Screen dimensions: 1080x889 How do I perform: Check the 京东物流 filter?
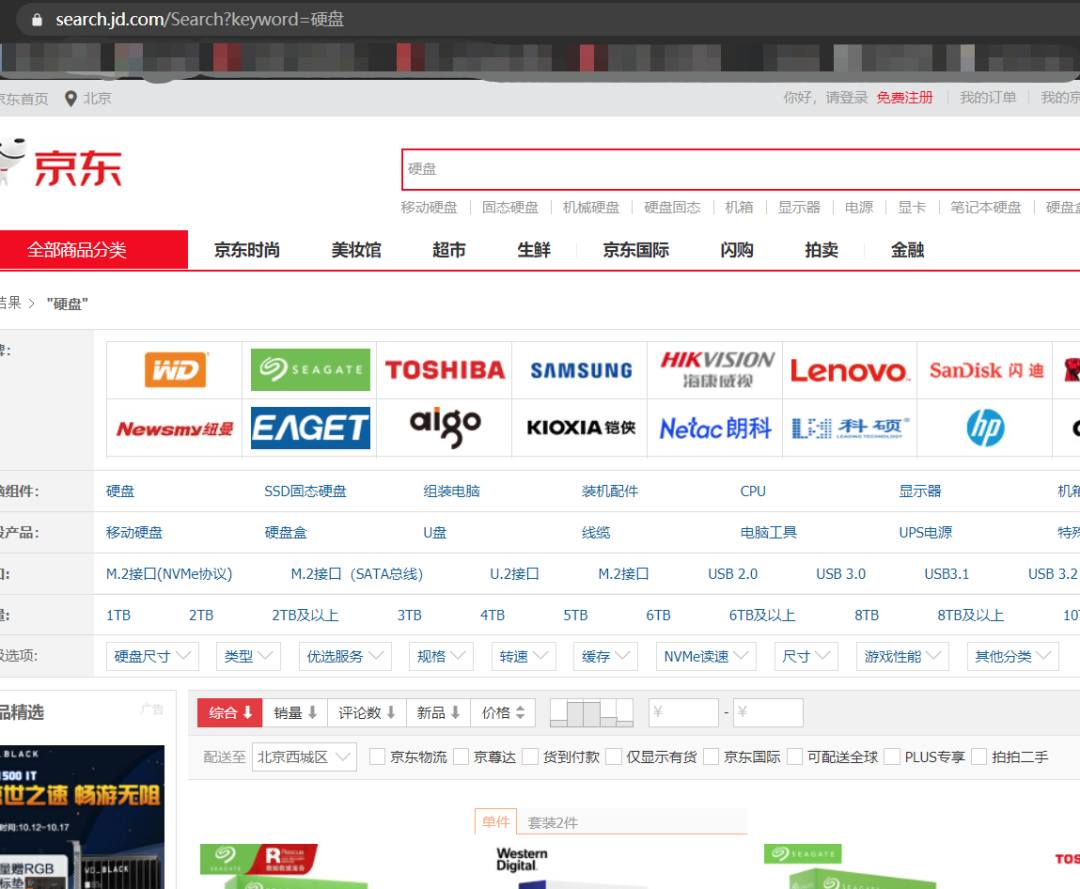pos(377,757)
